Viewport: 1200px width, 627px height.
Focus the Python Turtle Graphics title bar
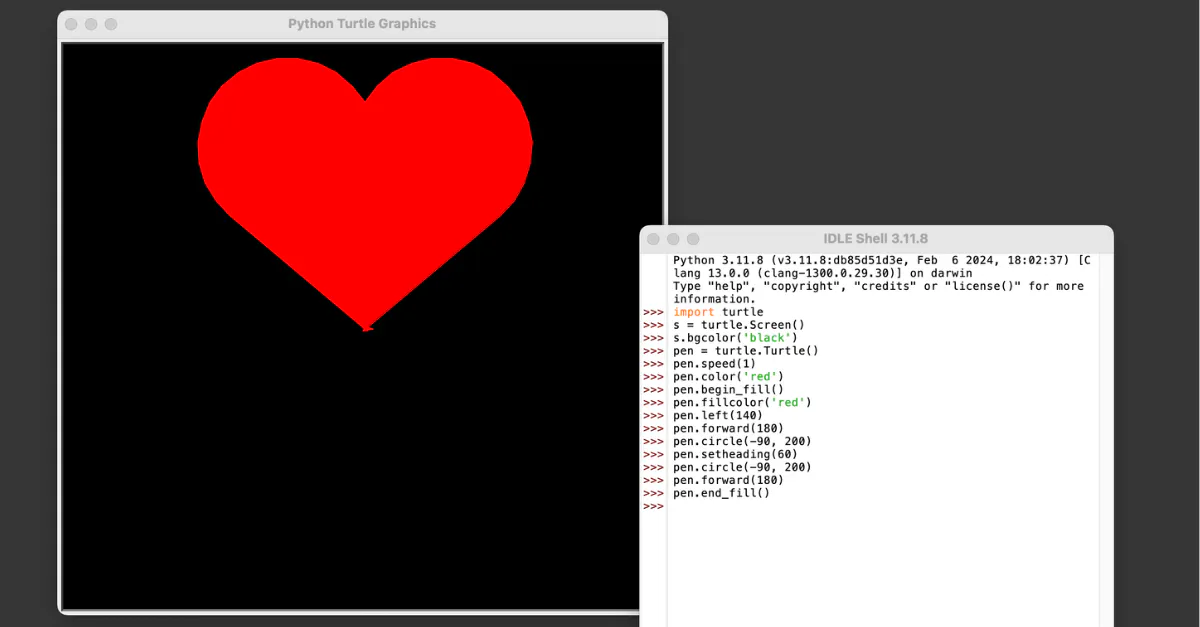(362, 24)
